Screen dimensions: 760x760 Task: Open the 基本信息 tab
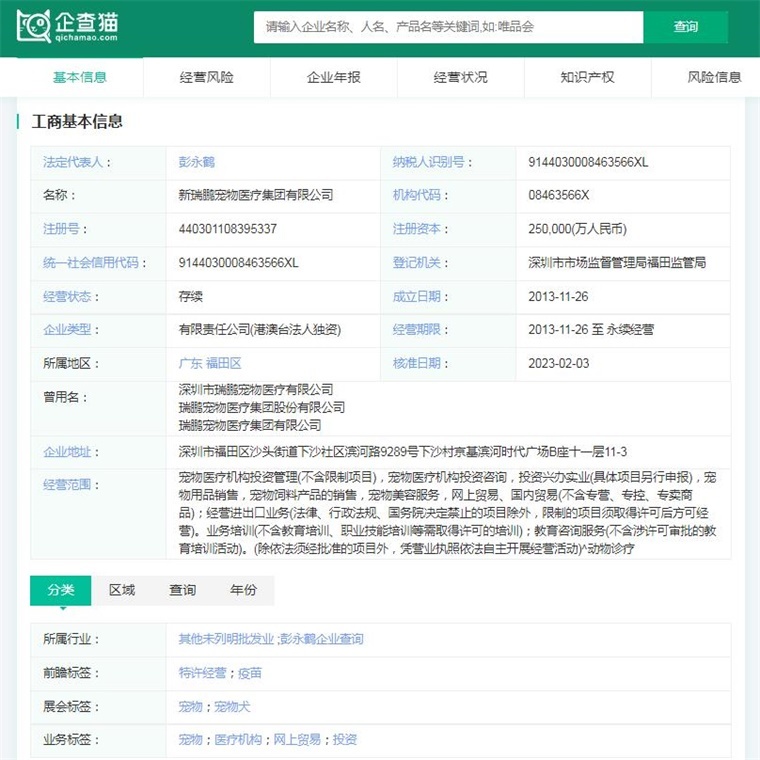tap(80, 77)
